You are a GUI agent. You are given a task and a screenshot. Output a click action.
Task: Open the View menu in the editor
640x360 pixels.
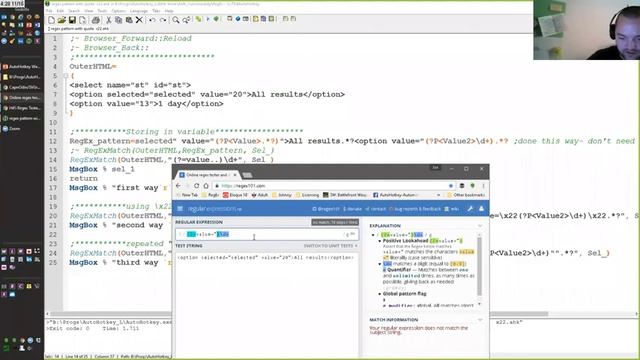tap(89, 11)
